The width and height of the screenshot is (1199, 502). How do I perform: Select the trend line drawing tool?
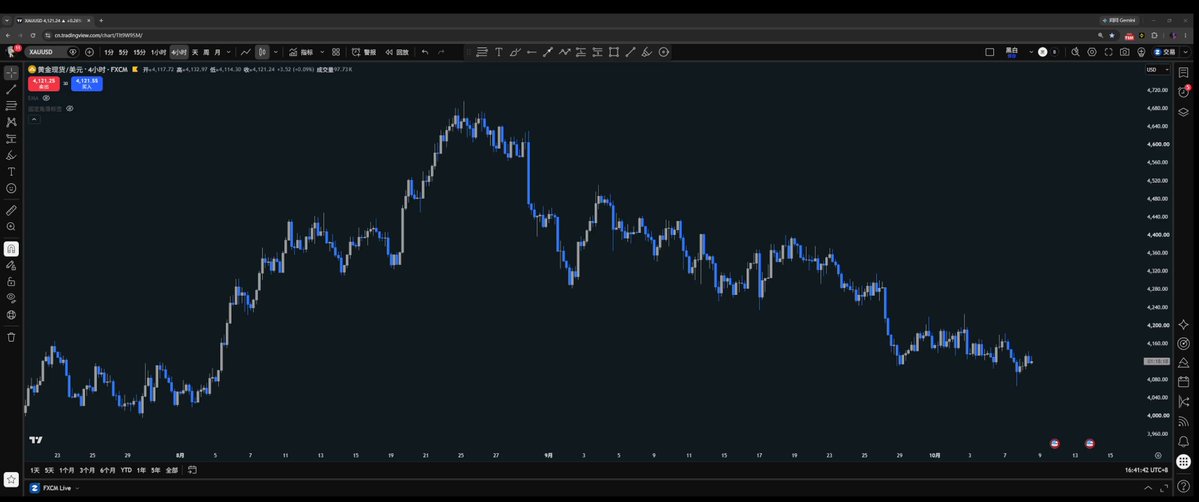point(11,90)
